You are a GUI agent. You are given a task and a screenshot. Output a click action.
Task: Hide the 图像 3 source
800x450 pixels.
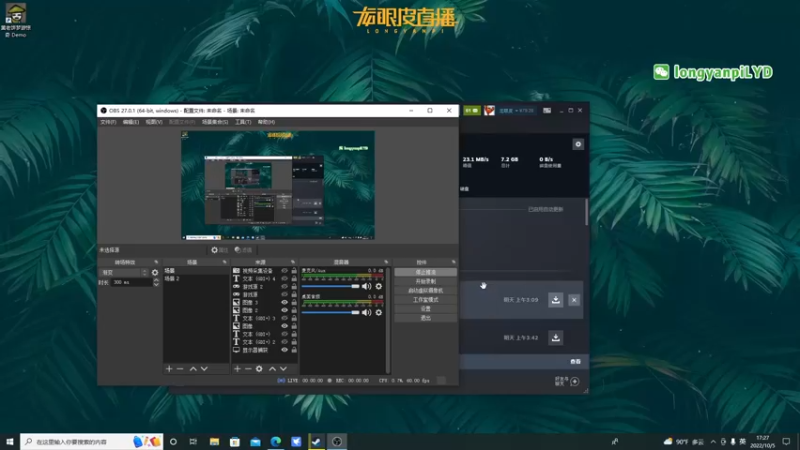click(x=285, y=303)
